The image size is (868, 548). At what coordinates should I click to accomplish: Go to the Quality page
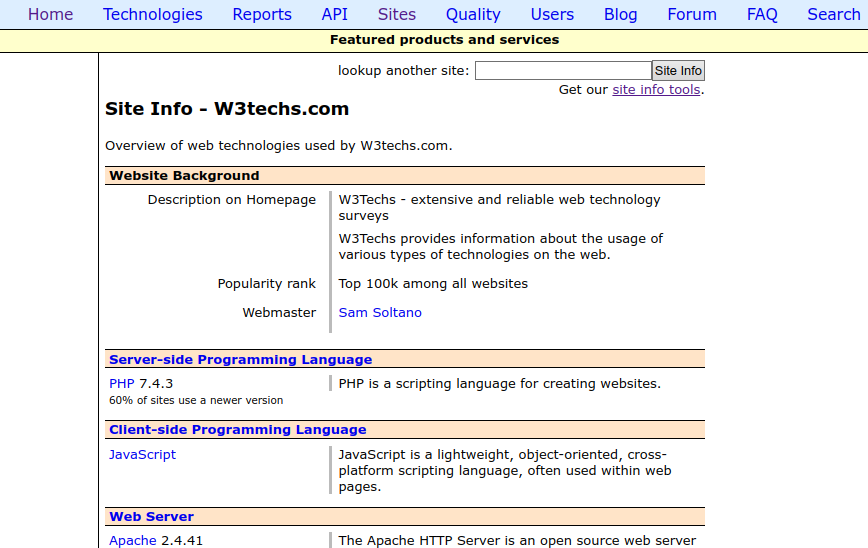(473, 14)
